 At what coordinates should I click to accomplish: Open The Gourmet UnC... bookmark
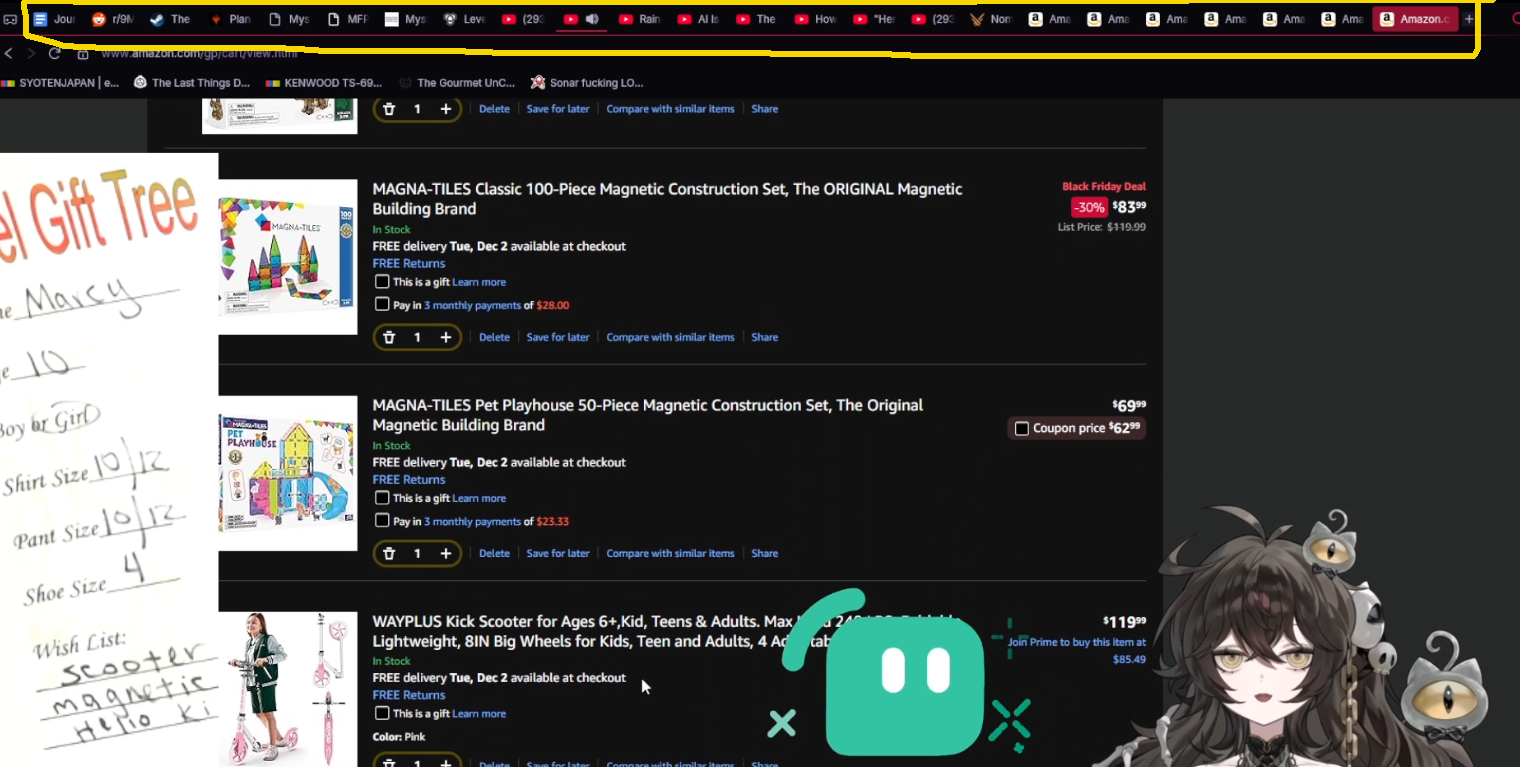coord(457,83)
